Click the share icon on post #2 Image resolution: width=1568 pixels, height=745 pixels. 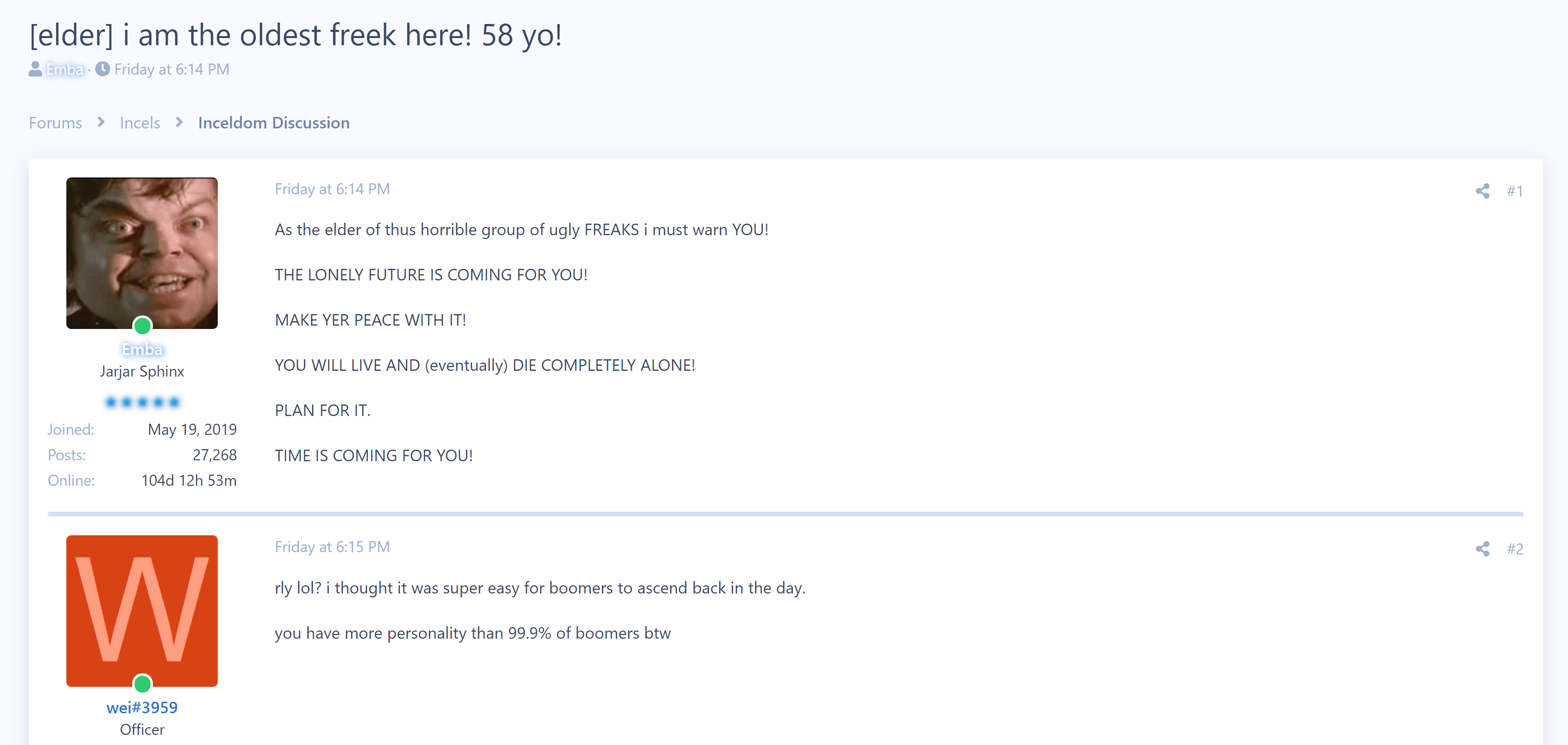(x=1482, y=549)
